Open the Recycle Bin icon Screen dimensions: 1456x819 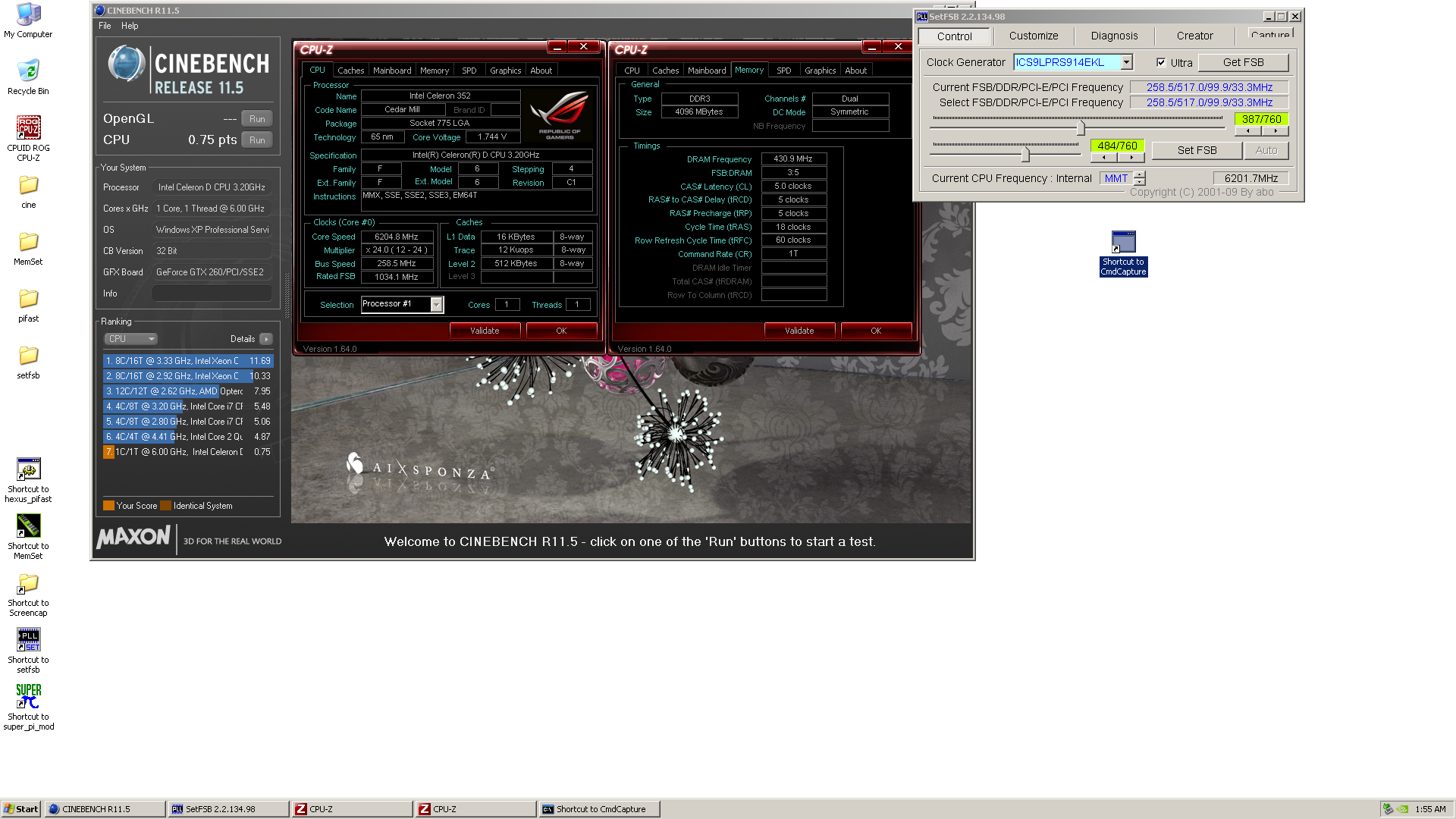[x=28, y=77]
